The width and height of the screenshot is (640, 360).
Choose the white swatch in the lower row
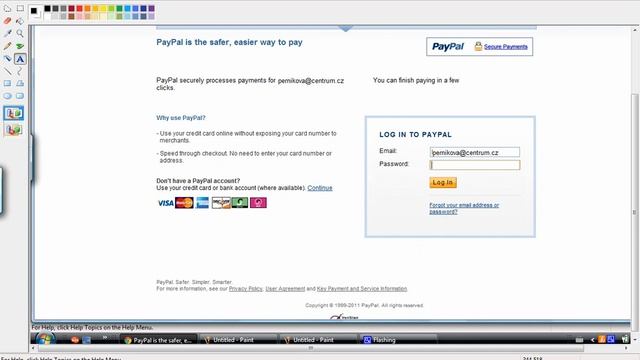[47, 16]
